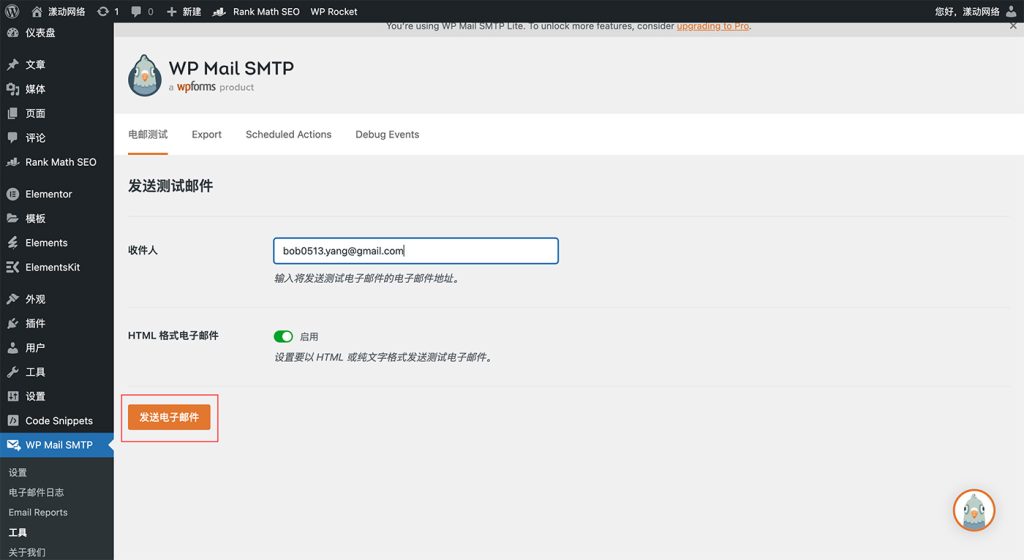
Task: Click the plus 新建 icon
Action: pyautogui.click(x=172, y=11)
